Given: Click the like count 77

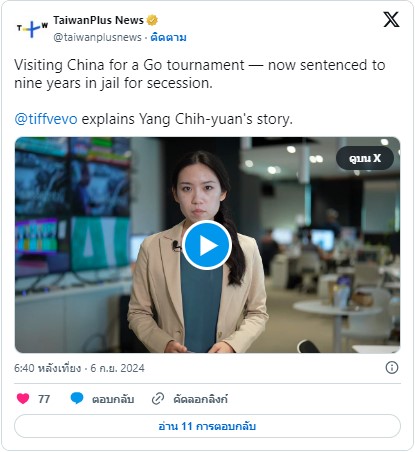Looking at the screenshot, I should click(x=44, y=399).
